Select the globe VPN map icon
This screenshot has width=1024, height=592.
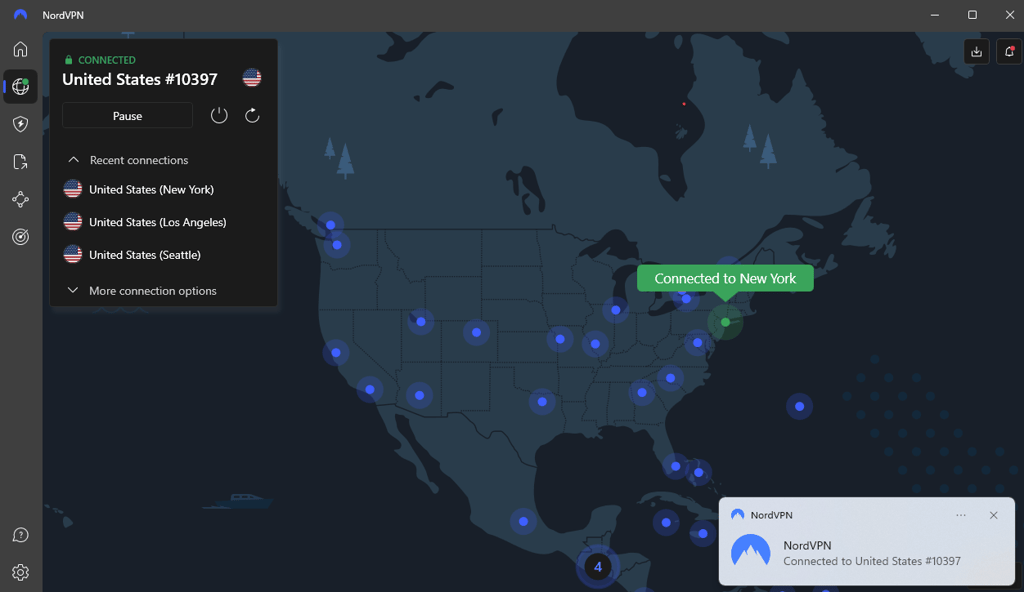pyautogui.click(x=20, y=86)
